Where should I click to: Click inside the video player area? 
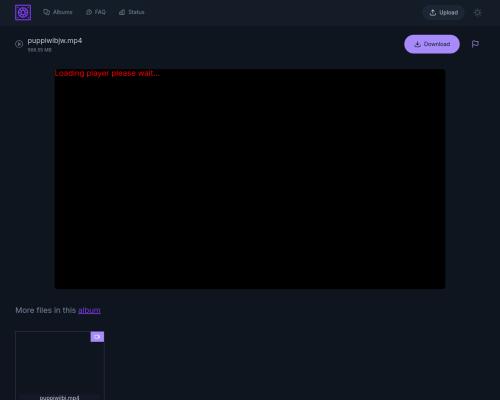point(250,179)
